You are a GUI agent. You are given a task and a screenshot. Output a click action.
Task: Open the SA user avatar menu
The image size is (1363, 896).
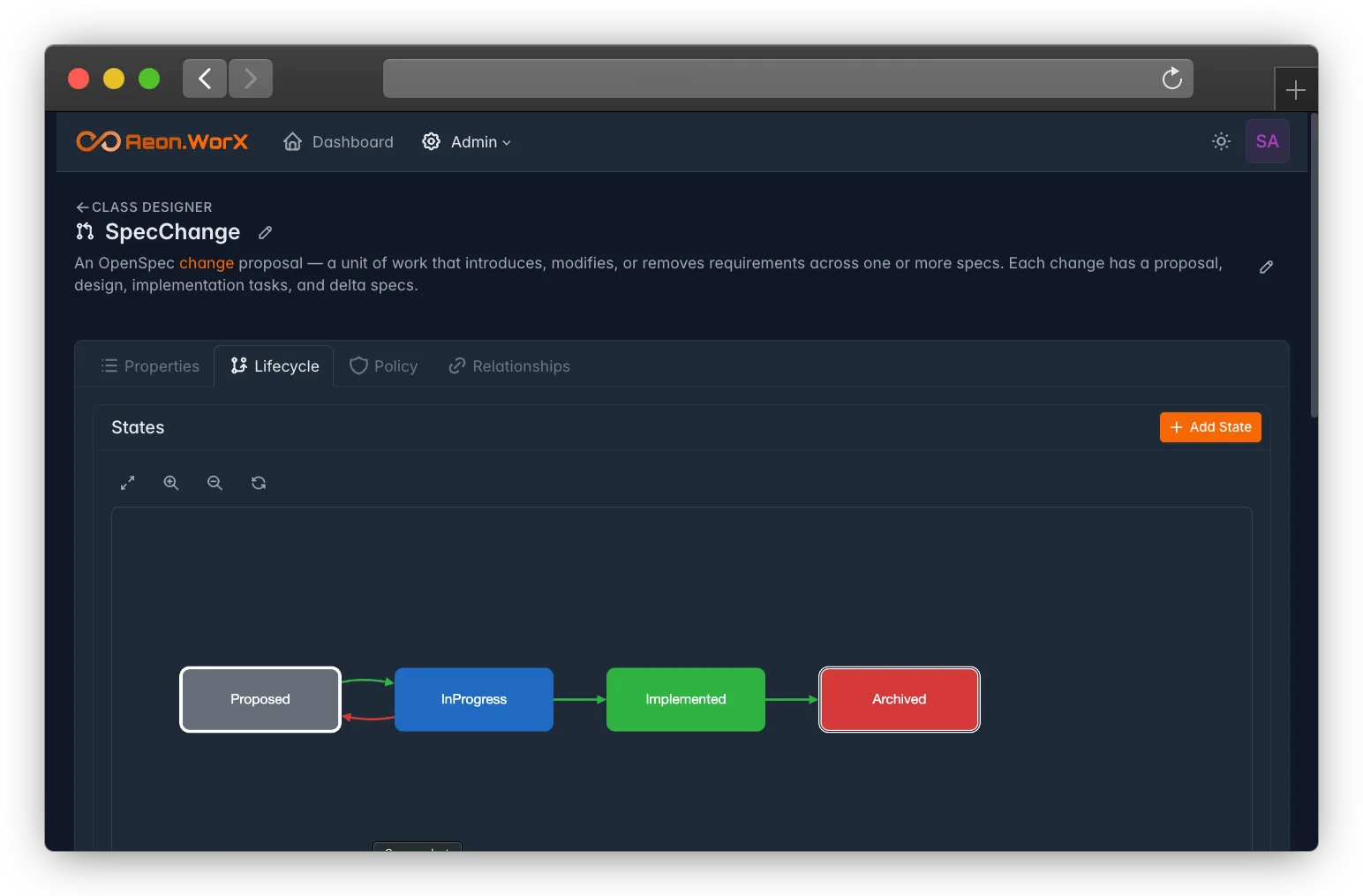(1267, 141)
